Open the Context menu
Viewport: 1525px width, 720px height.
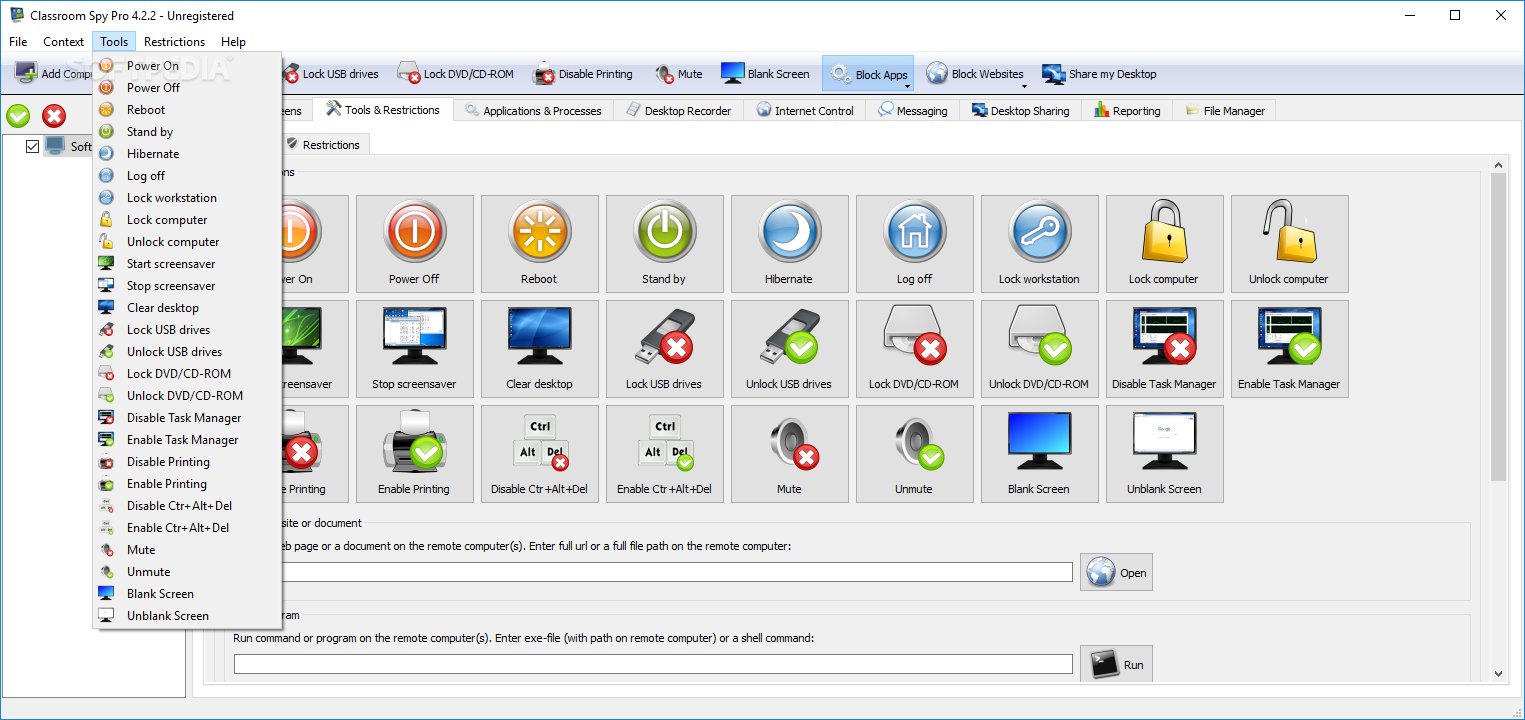coord(63,42)
